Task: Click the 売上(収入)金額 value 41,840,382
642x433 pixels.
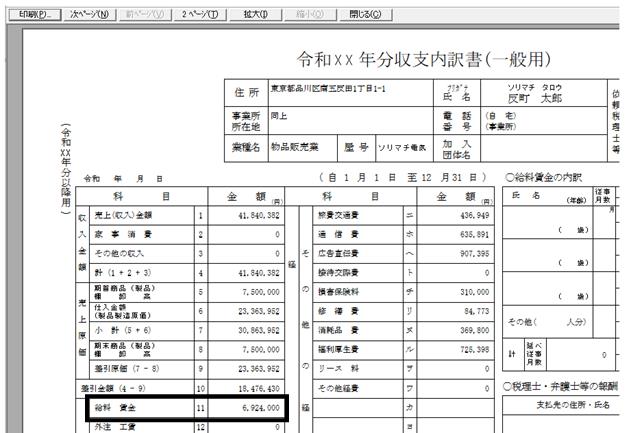Action: click(246, 215)
